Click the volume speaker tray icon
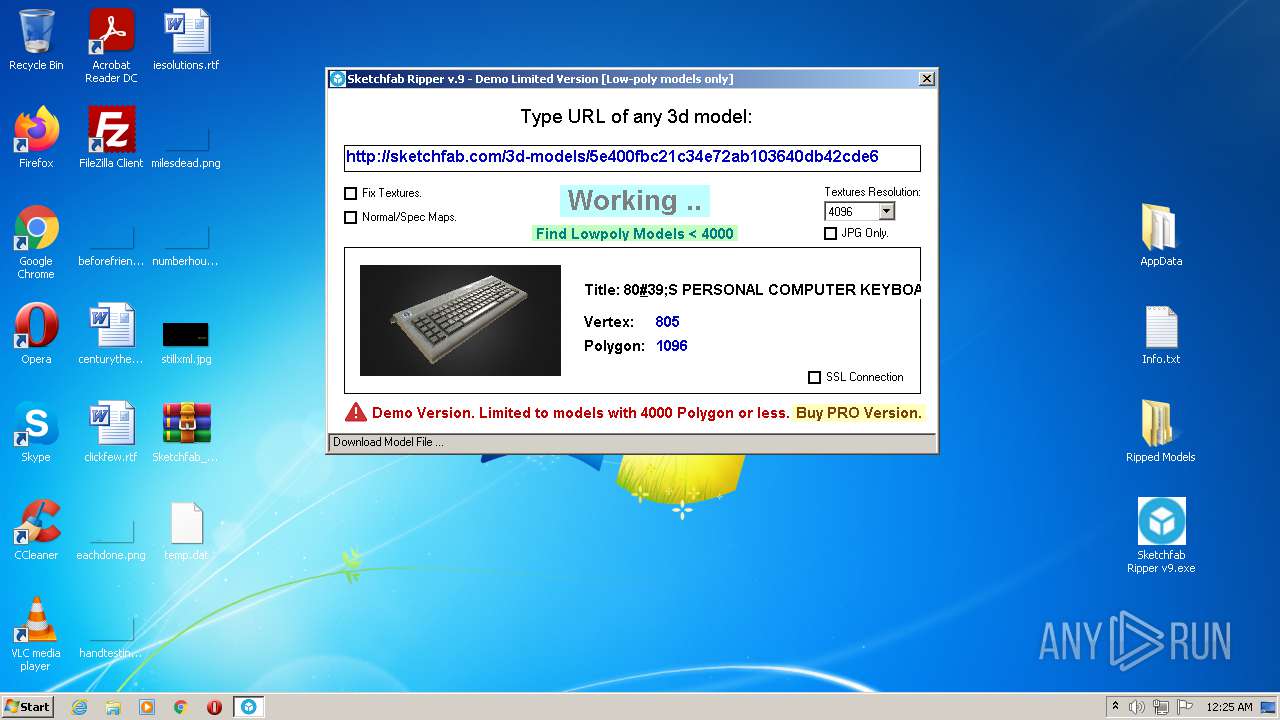 tap(1137, 707)
